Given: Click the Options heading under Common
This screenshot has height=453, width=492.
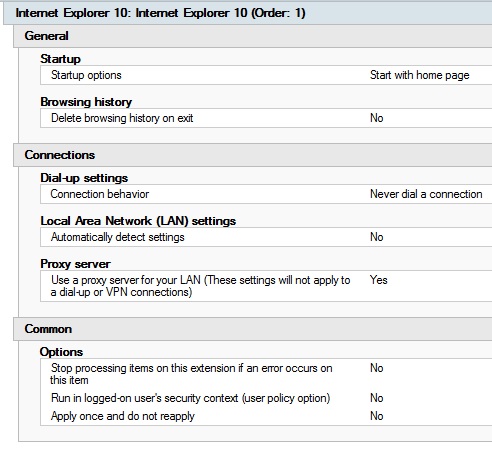Looking at the screenshot, I should tap(61, 352).
